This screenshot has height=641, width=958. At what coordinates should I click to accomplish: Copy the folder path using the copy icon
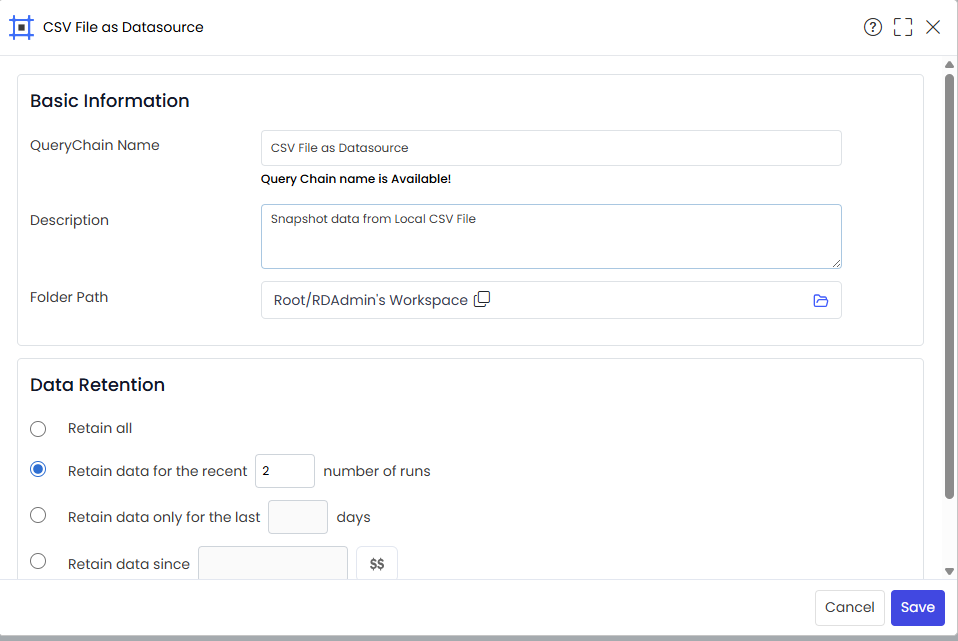tap(482, 299)
